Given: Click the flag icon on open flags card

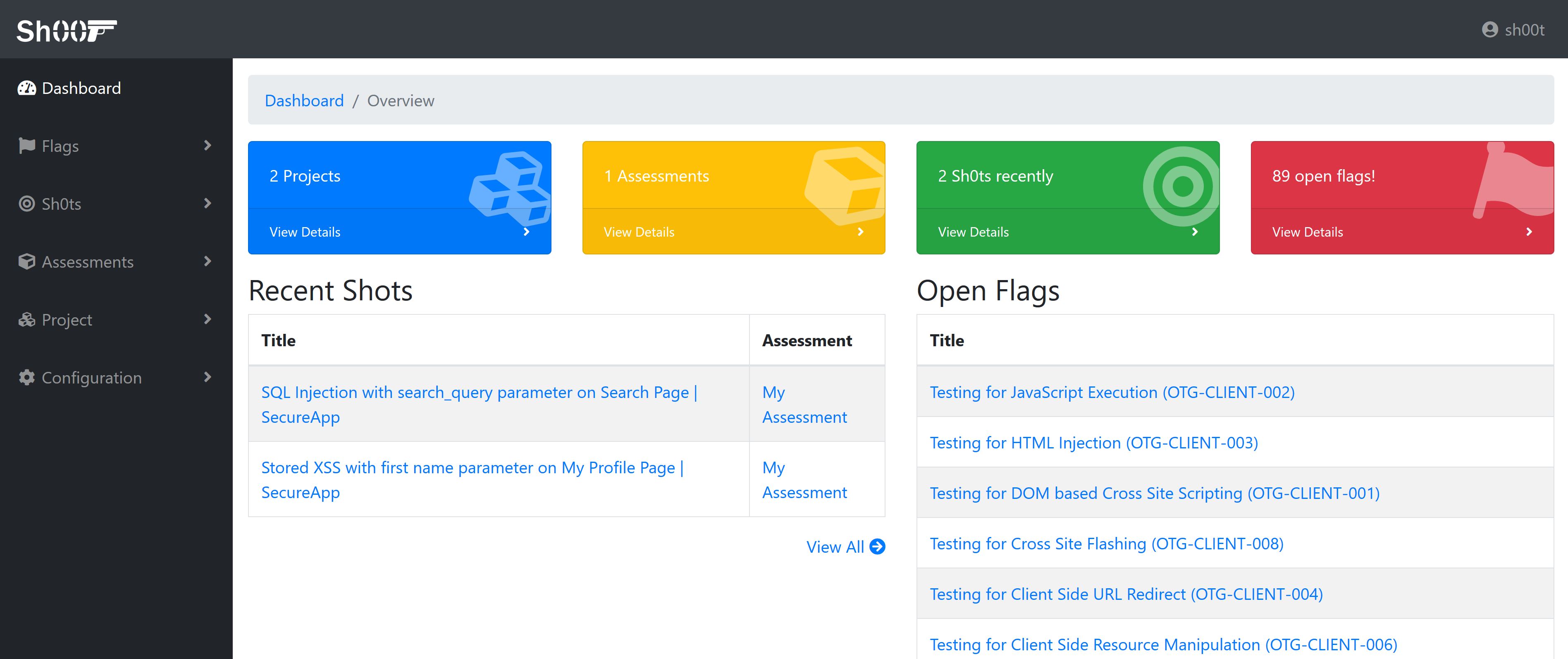Looking at the screenshot, I should (x=1513, y=181).
